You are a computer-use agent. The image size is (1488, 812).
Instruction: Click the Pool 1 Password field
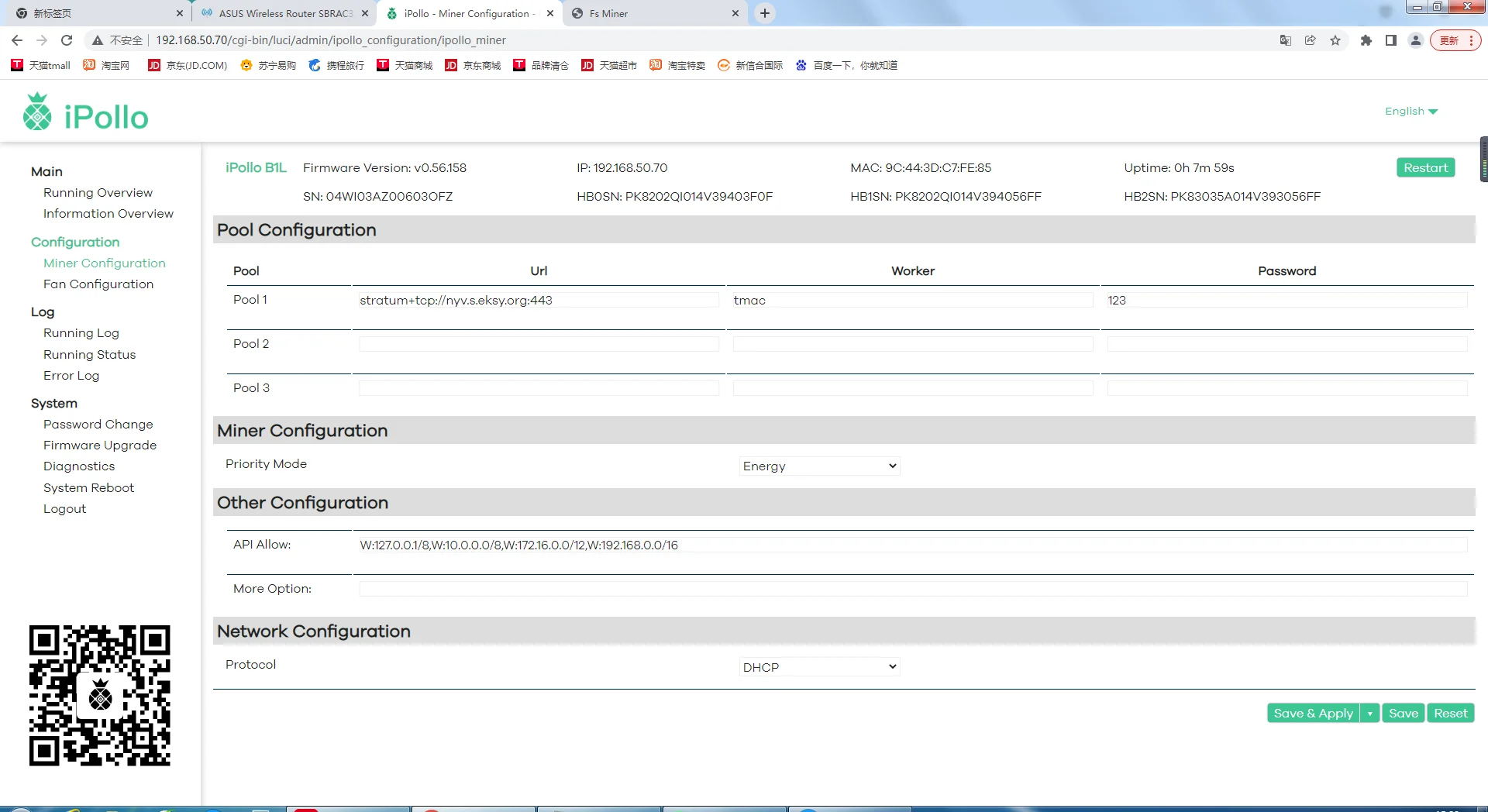[1287, 300]
